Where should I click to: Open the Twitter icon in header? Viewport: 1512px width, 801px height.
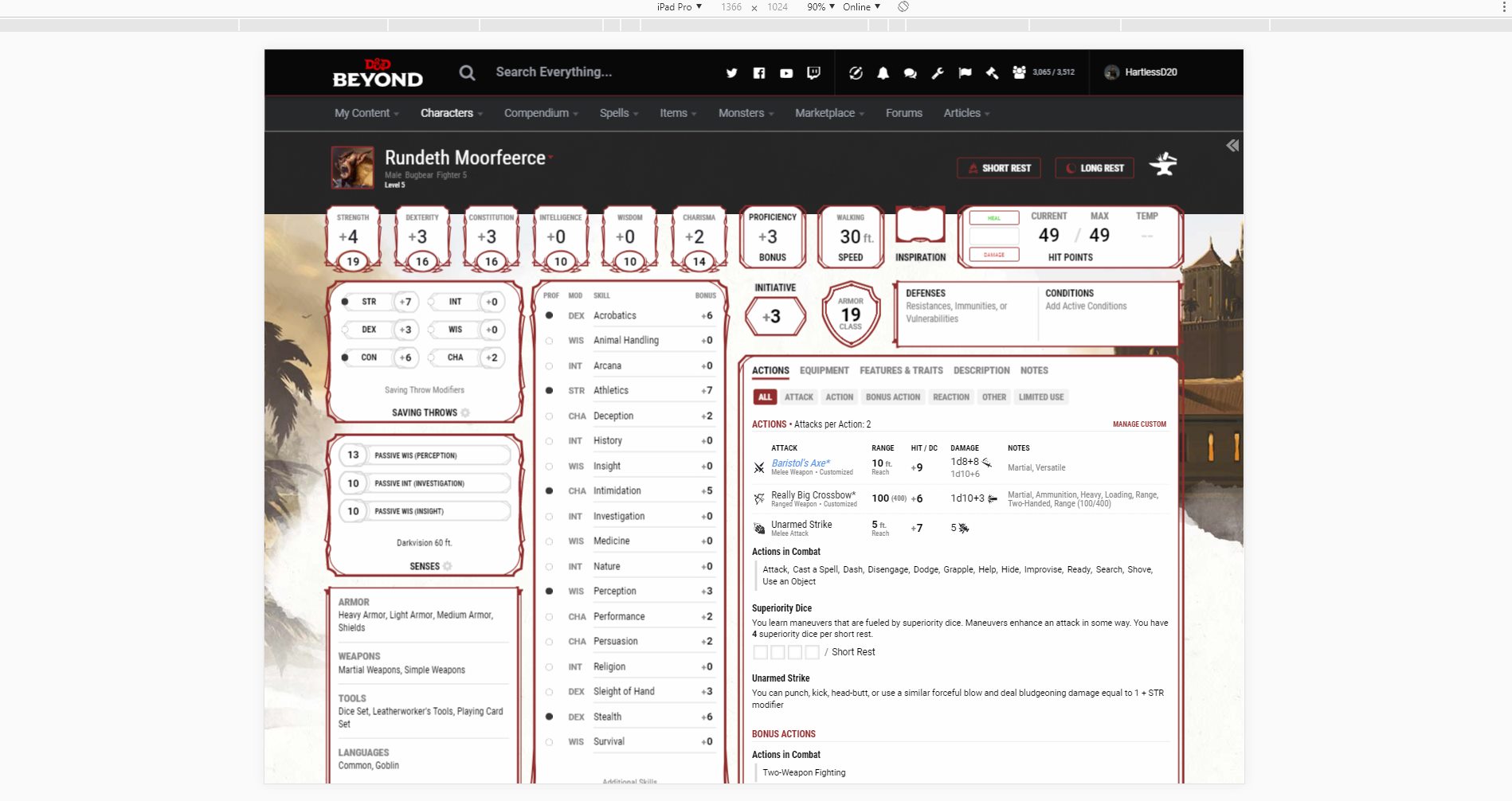731,72
